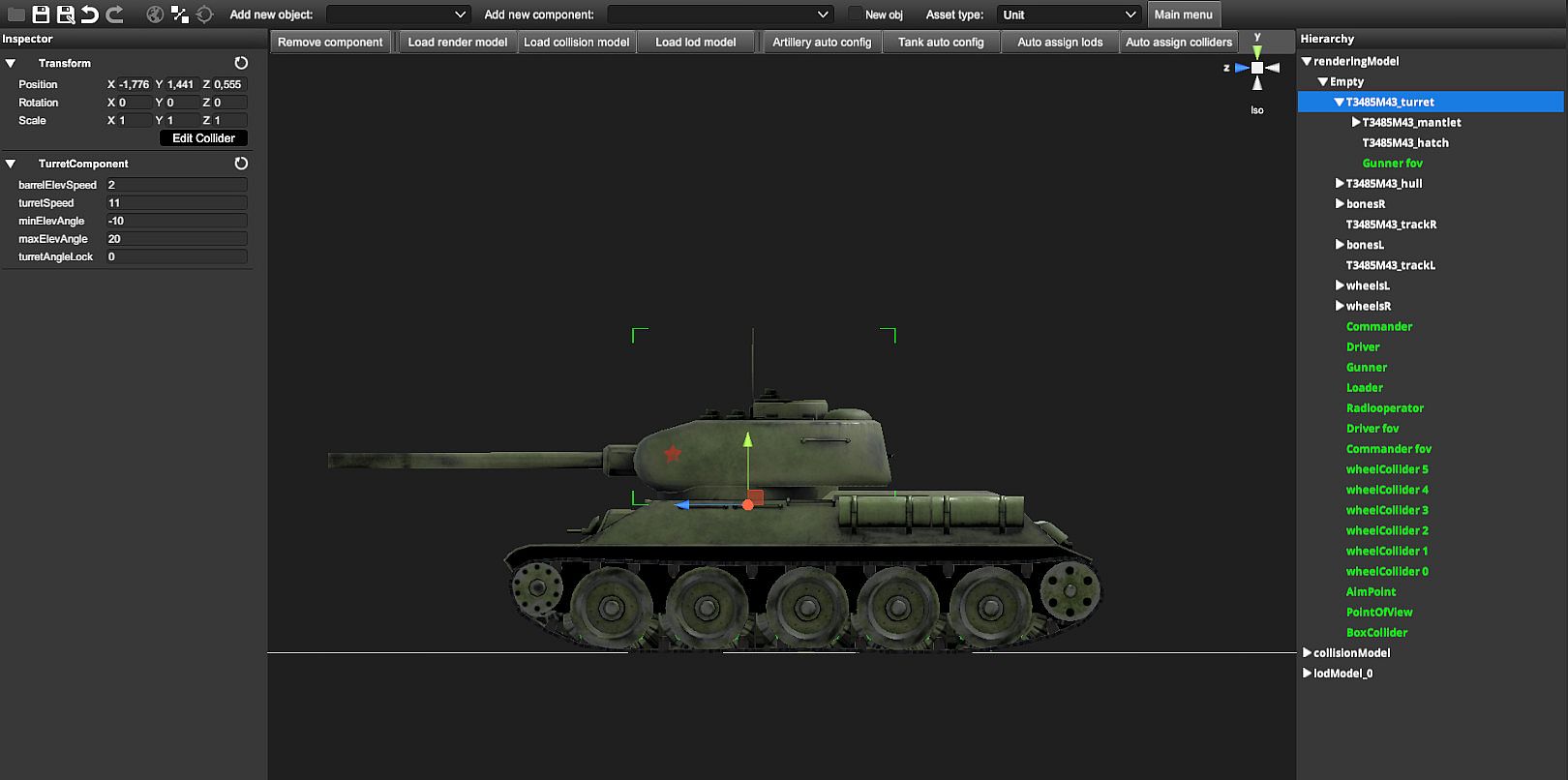
Task: Collapse the Transform section triangle
Action: [11, 63]
